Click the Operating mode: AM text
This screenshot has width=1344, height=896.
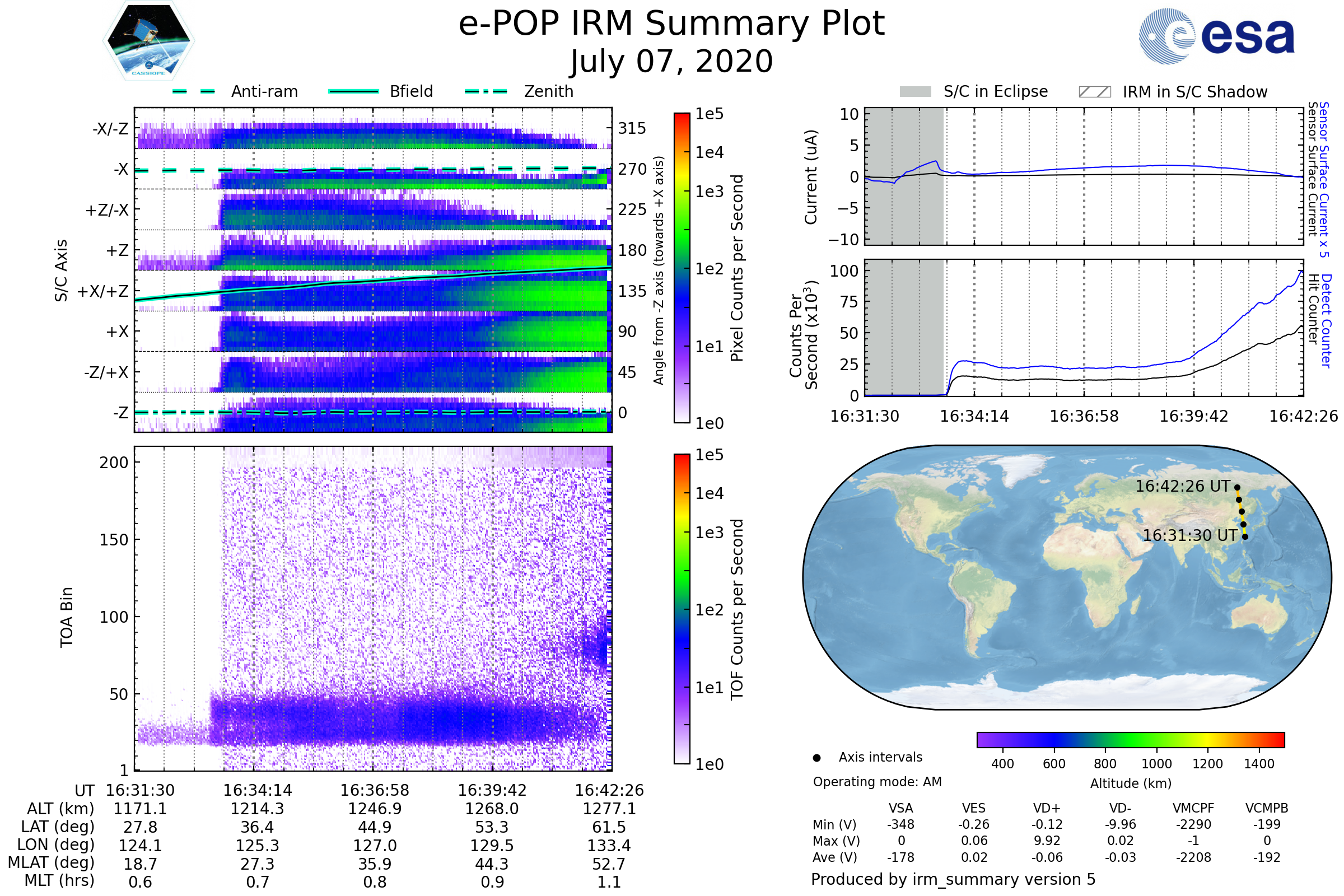pyautogui.click(x=877, y=782)
